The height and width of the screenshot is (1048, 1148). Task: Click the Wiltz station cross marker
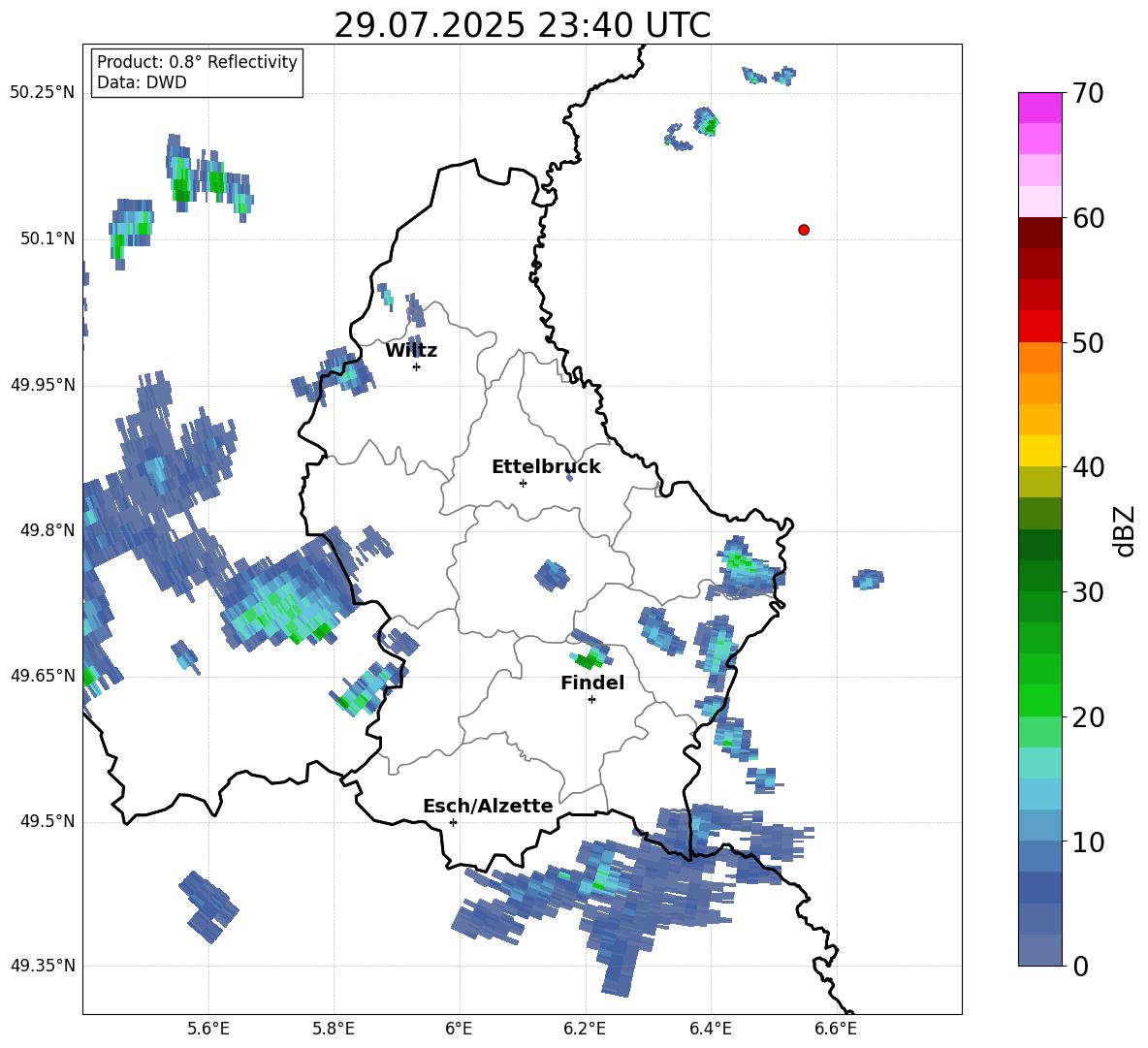pos(417,366)
